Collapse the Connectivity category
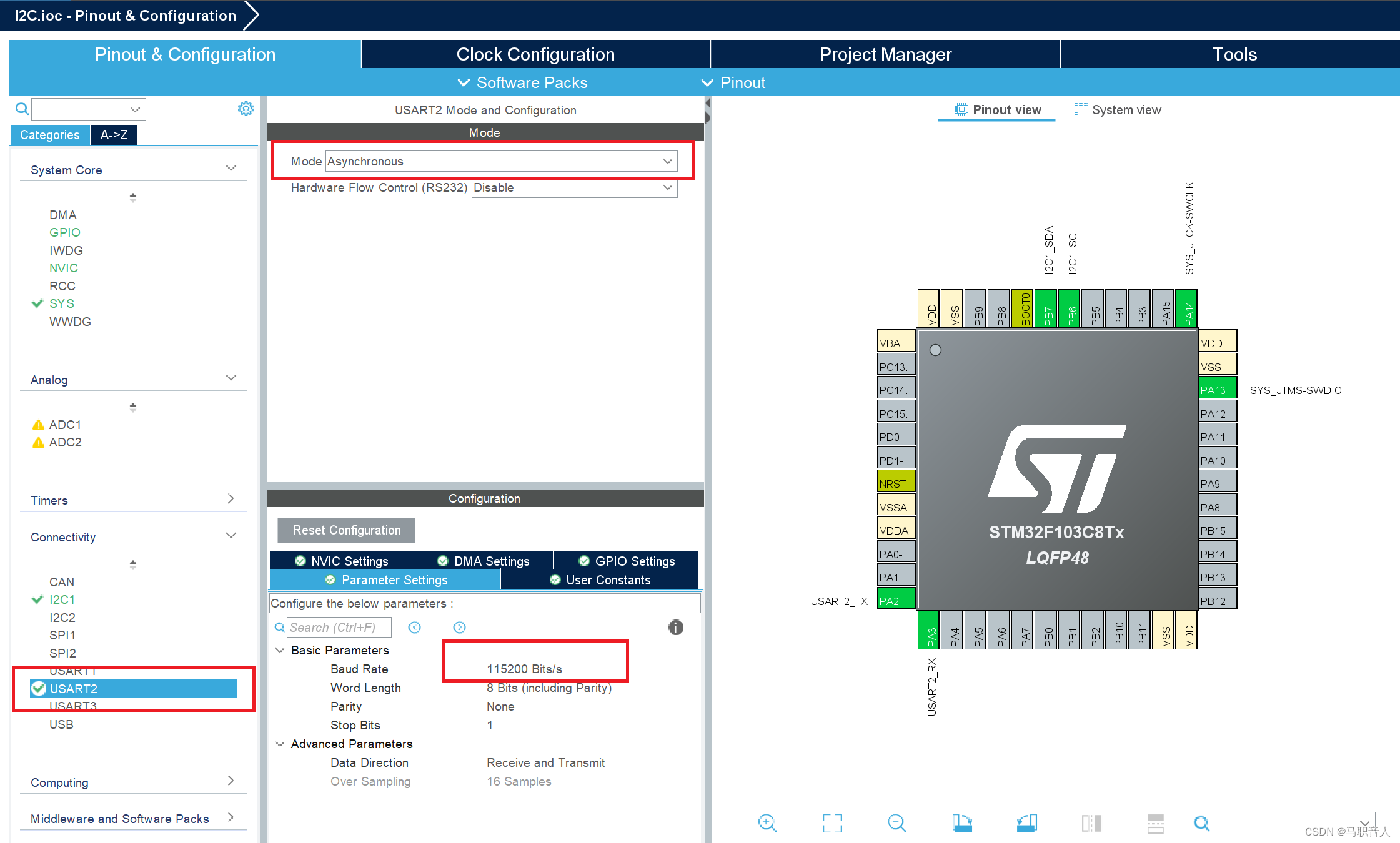The width and height of the screenshot is (1400, 843). pyautogui.click(x=231, y=535)
